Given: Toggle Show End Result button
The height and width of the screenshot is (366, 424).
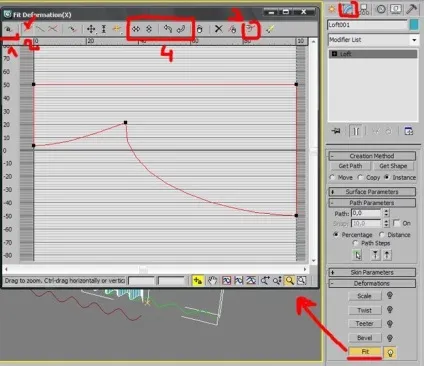Looking at the screenshot, I should (356, 131).
